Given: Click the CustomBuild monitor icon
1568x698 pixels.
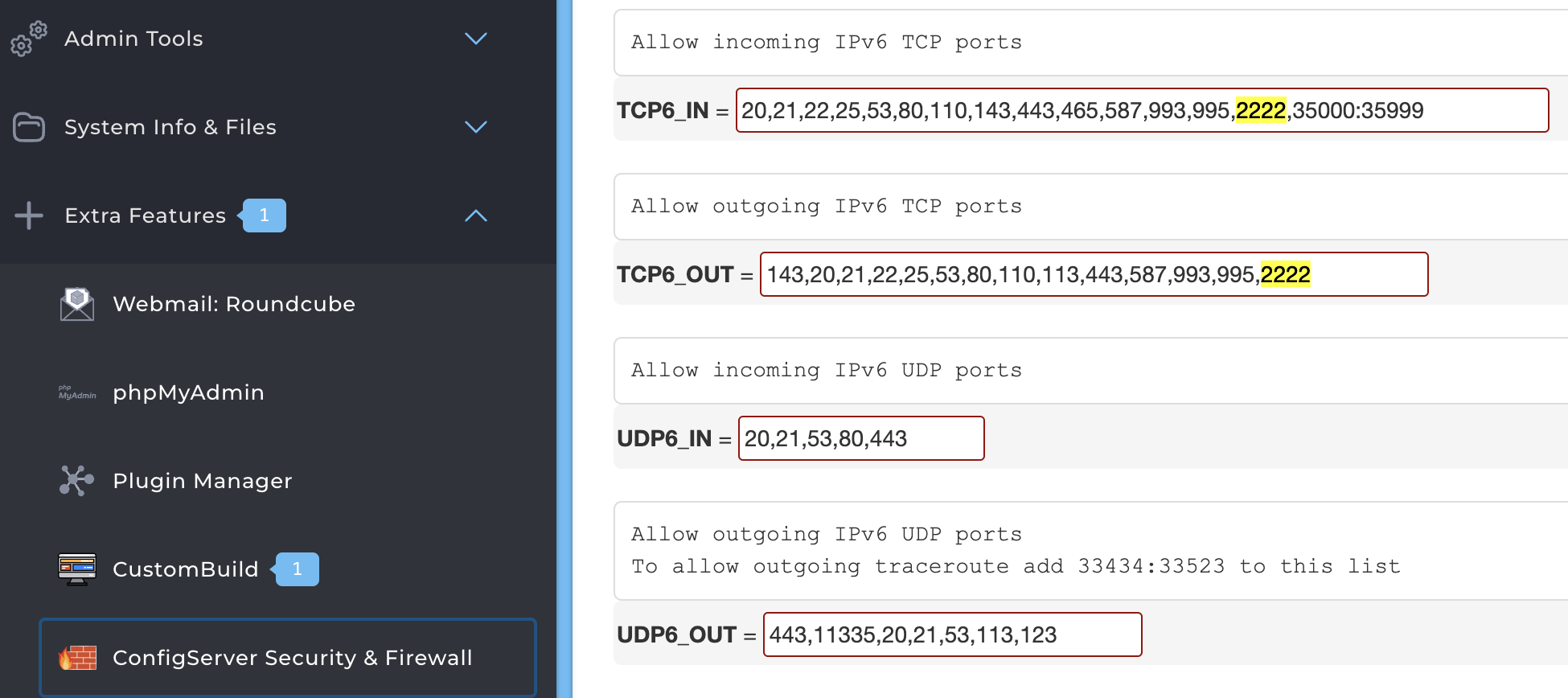Looking at the screenshot, I should click(x=77, y=569).
